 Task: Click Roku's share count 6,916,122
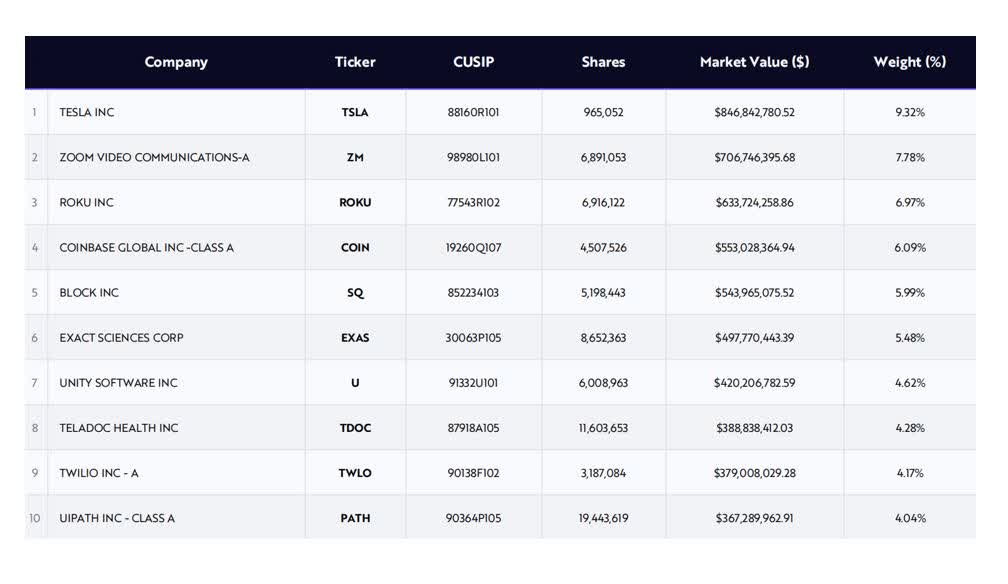(603, 203)
